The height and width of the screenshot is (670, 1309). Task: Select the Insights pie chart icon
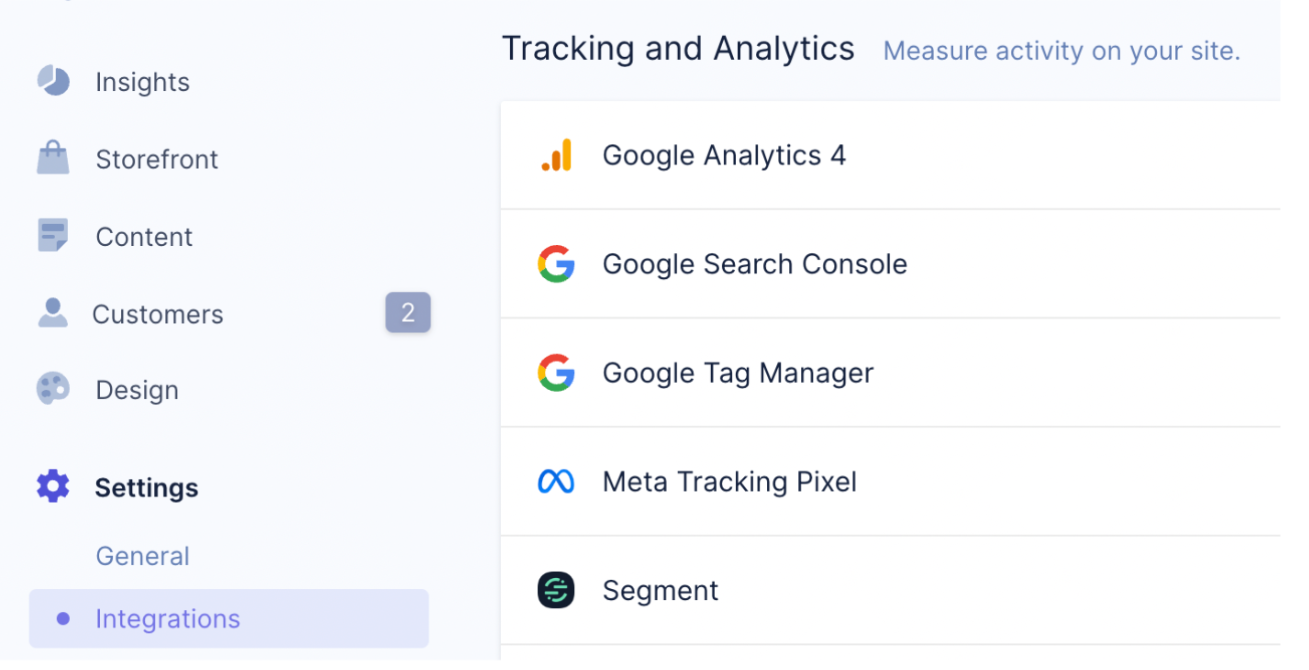tap(51, 80)
